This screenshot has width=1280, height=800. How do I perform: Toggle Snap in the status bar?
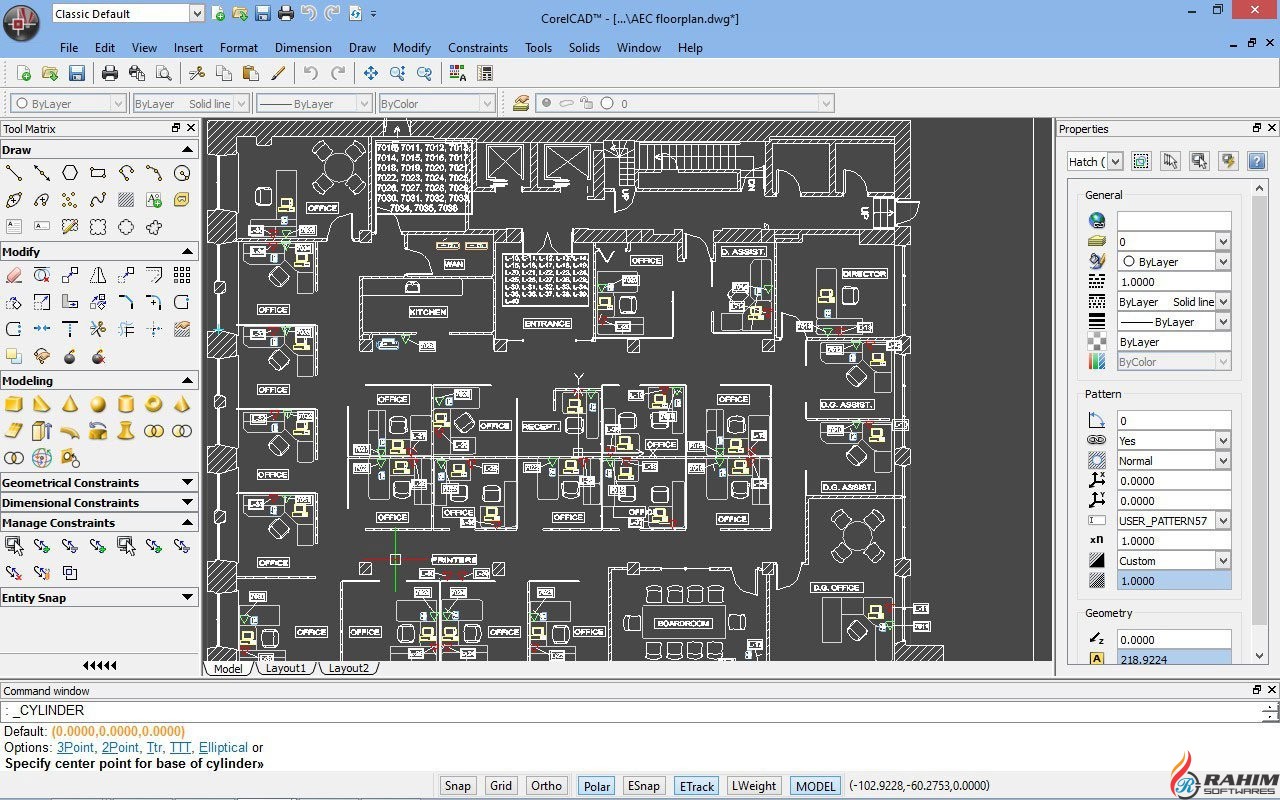pos(458,786)
